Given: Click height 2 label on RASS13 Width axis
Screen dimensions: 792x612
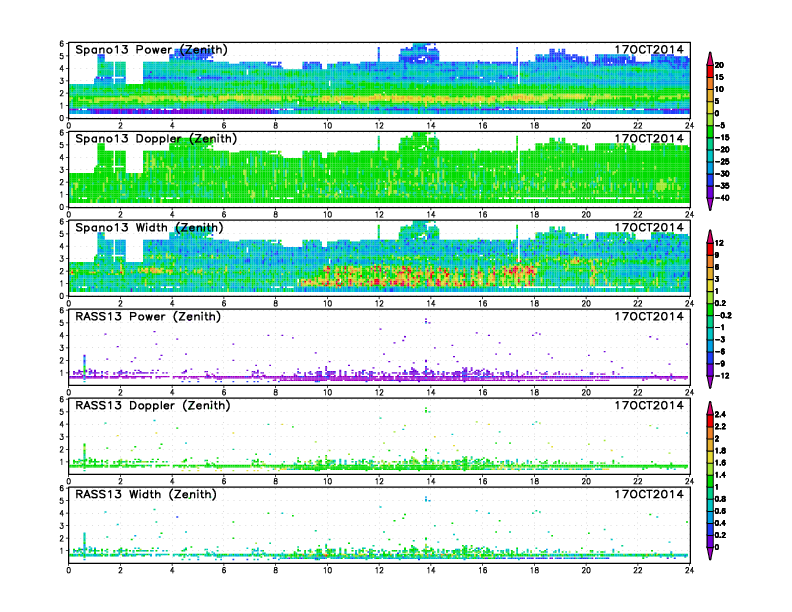Looking at the screenshot, I should pos(62,538).
